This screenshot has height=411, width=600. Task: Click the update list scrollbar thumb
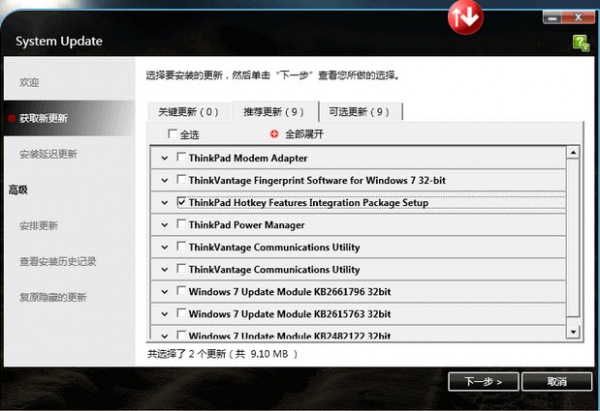point(573,238)
